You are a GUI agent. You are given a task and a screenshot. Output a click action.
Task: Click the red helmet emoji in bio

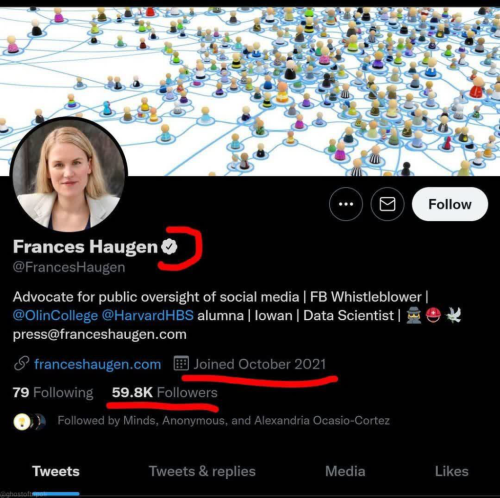point(433,315)
